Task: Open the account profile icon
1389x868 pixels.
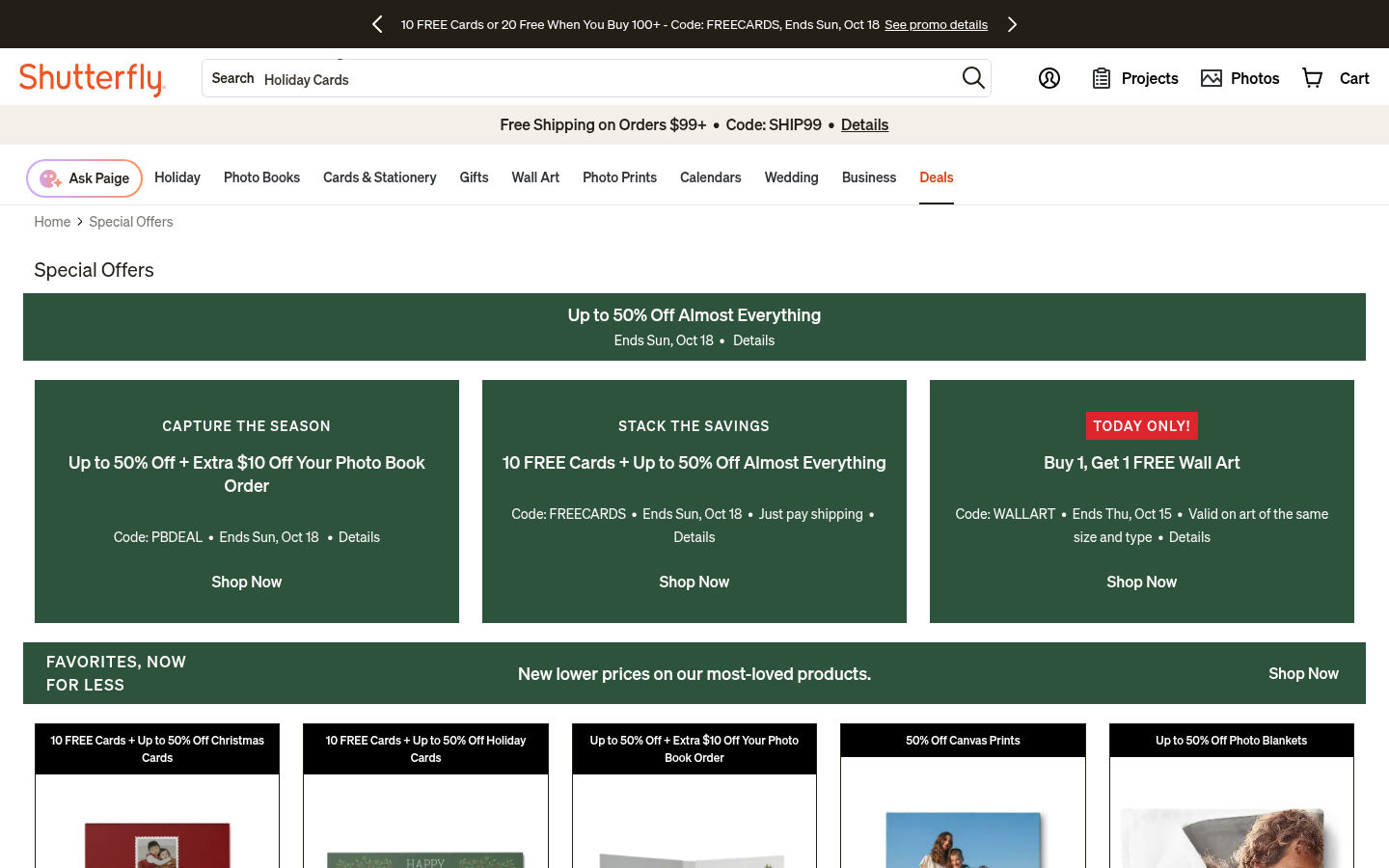Action: pyautogui.click(x=1049, y=78)
